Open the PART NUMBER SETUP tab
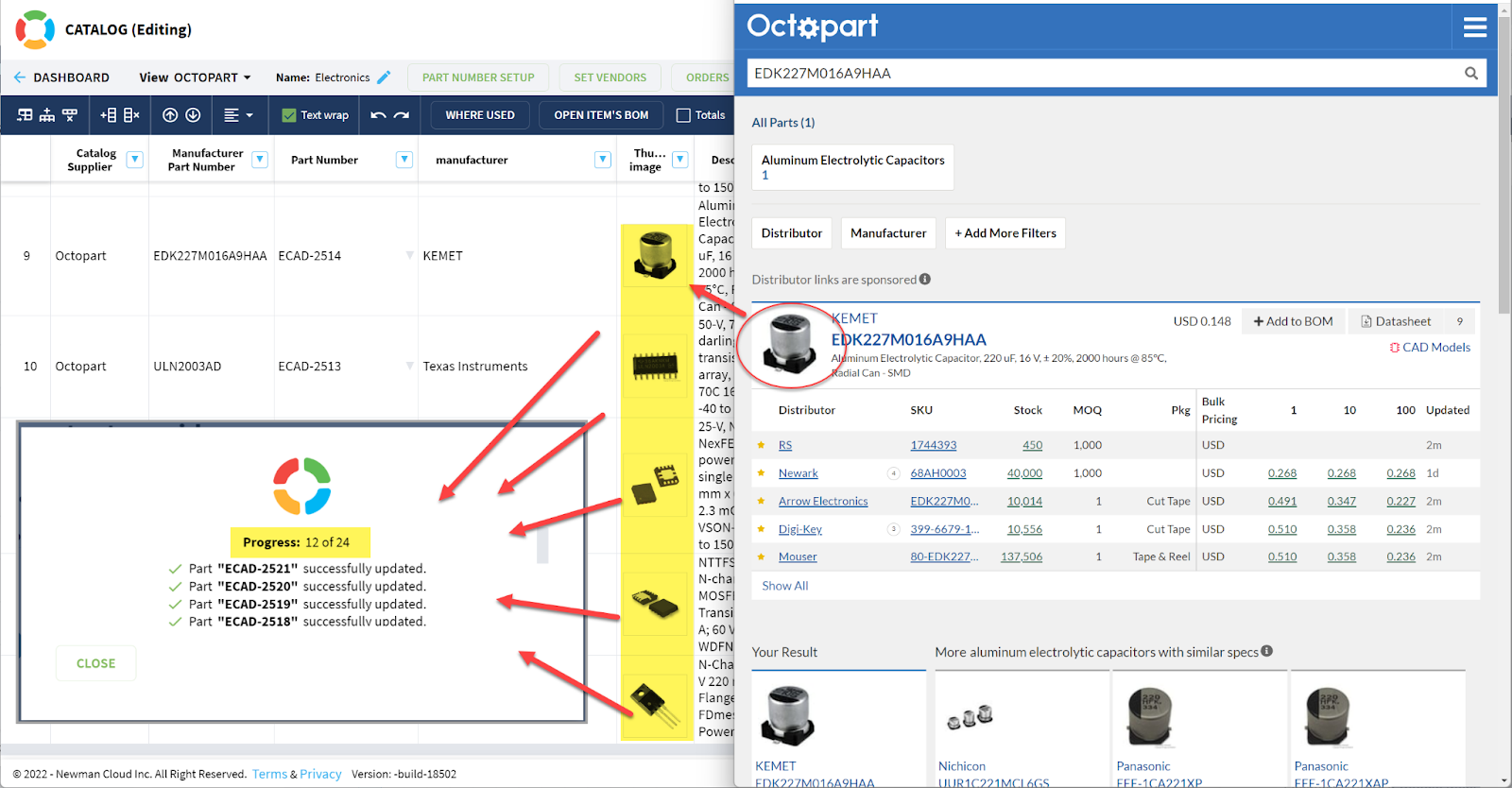 click(x=478, y=77)
